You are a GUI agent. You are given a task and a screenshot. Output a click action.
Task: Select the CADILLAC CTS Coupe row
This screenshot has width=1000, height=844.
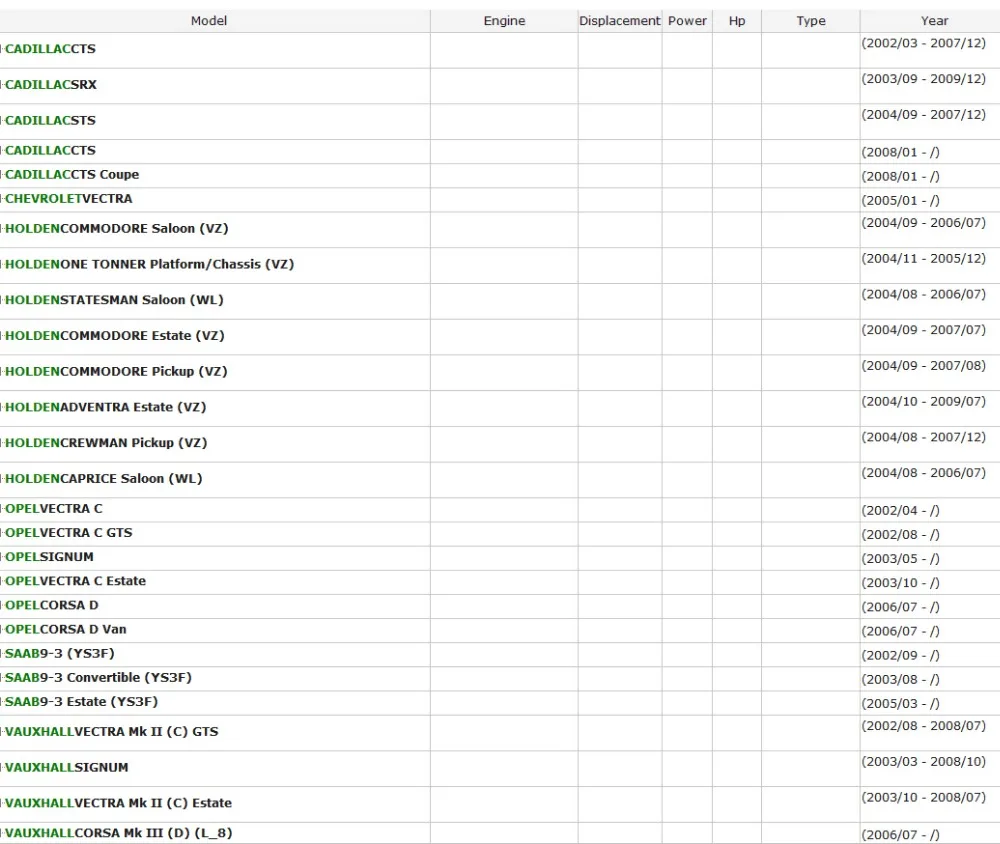[x=500, y=175]
